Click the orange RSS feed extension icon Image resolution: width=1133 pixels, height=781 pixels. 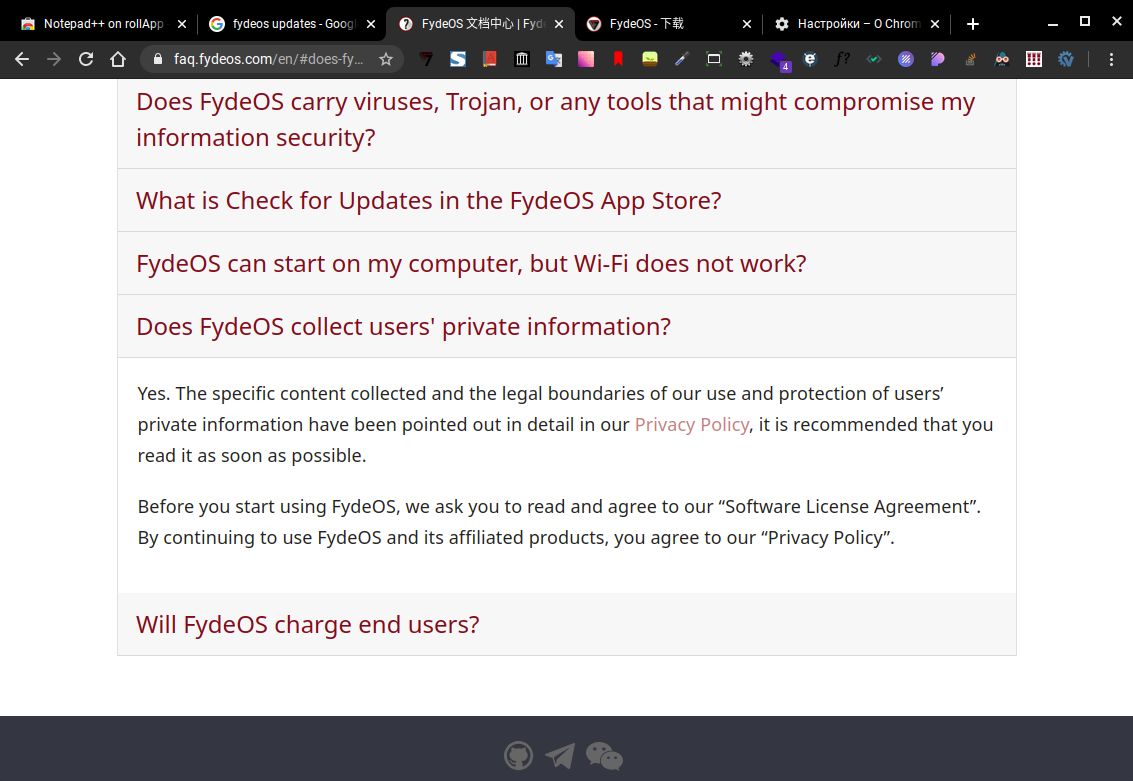[970, 59]
